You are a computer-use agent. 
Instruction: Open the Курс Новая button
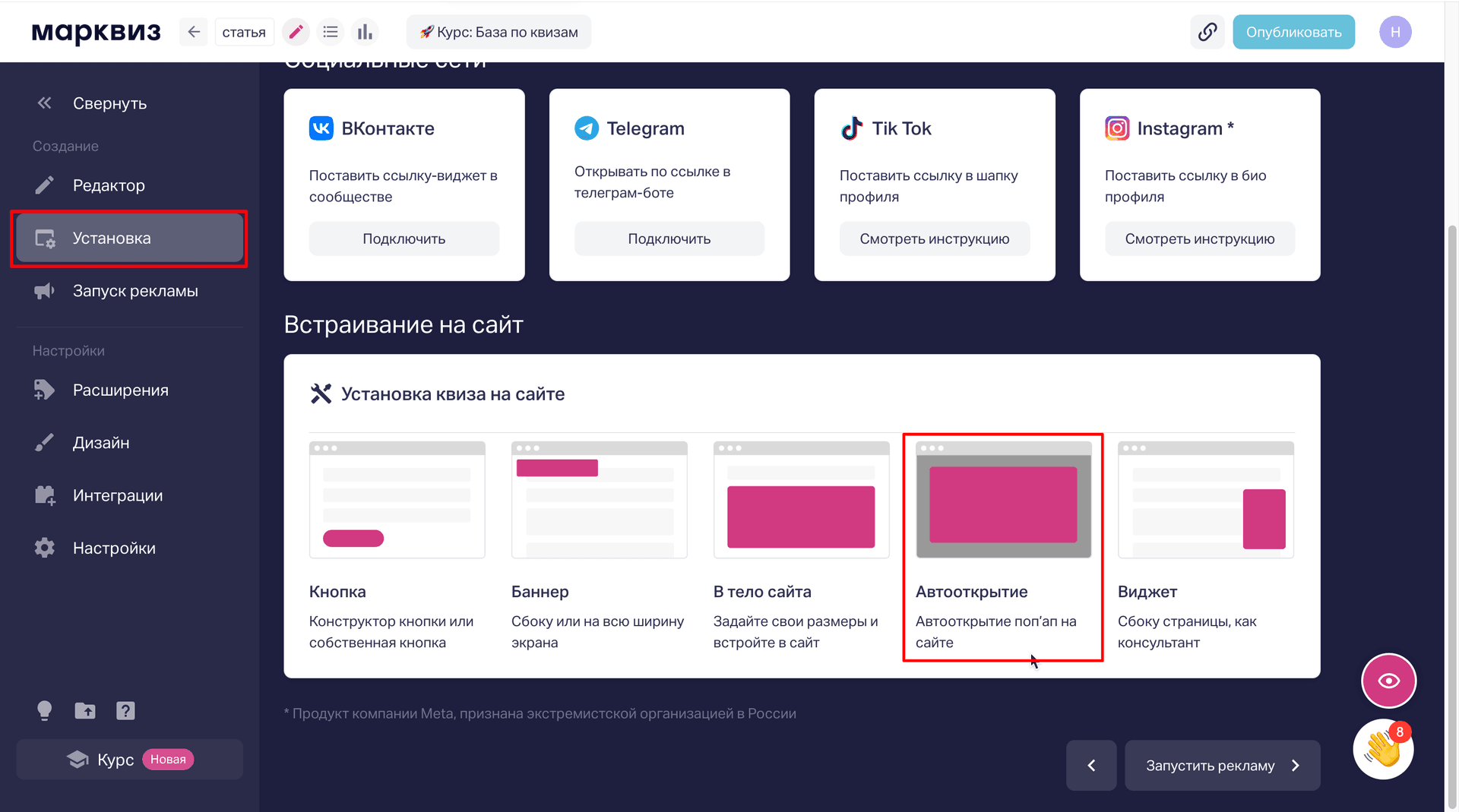(x=129, y=760)
